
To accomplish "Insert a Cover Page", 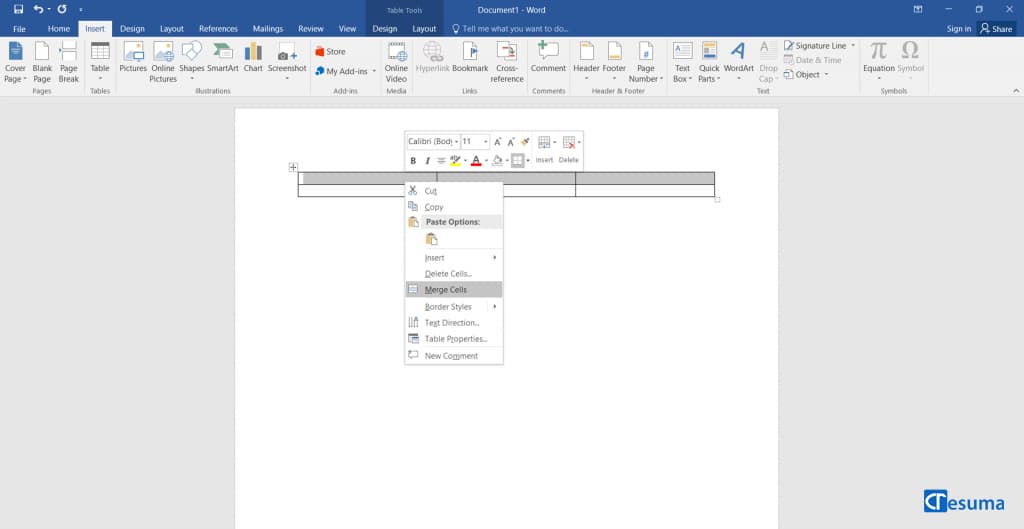I will [15, 62].
